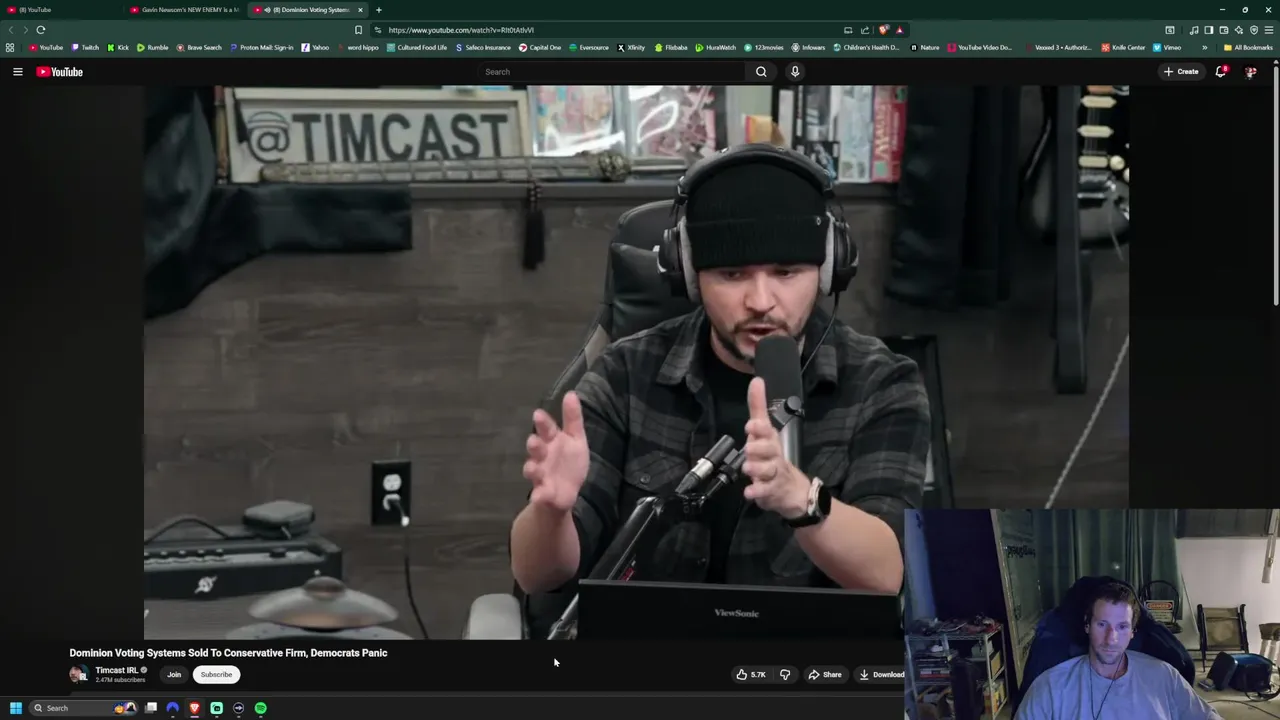
Task: Open the Capital One bookmark
Action: point(539,47)
